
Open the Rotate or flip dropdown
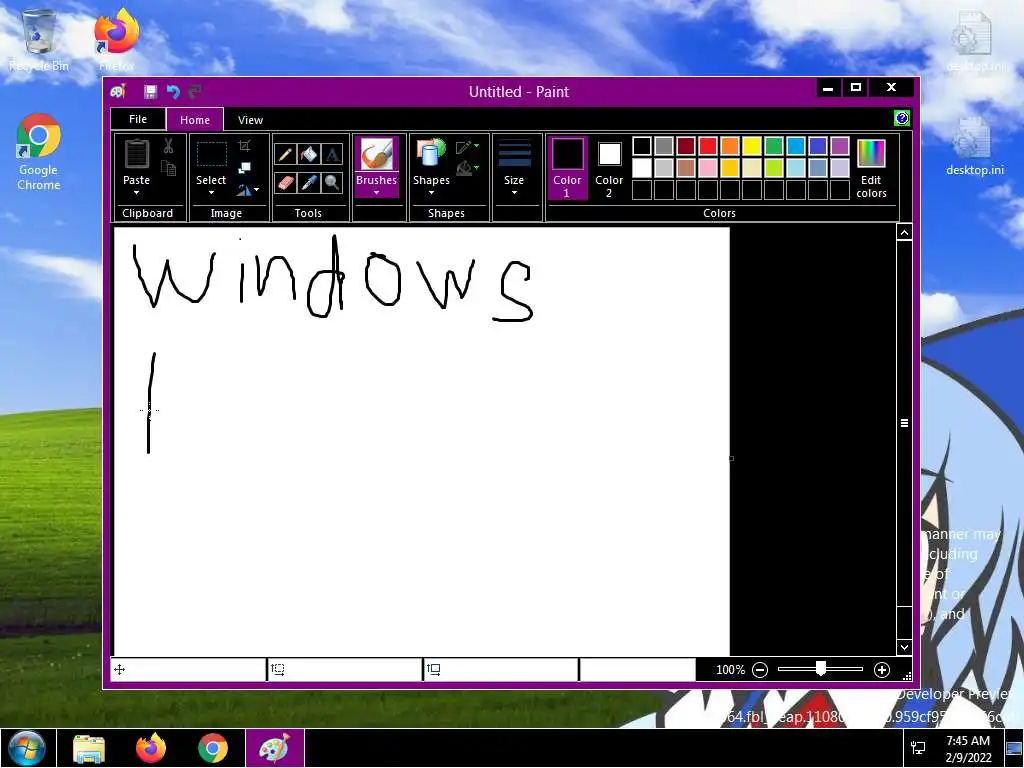coord(248,190)
